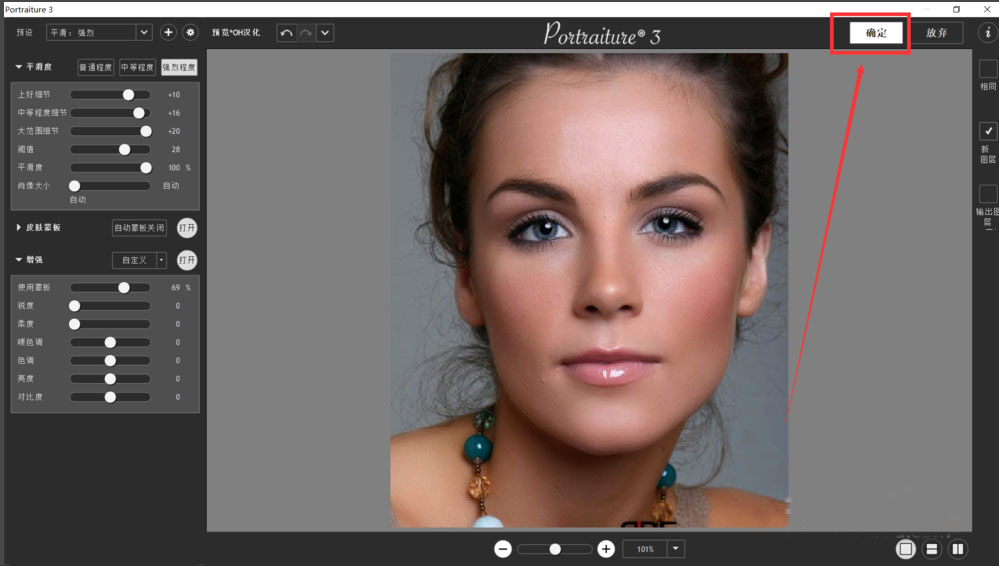Image resolution: width=999 pixels, height=566 pixels.
Task: Uncheck the 新图层 checkbox
Action: click(987, 131)
